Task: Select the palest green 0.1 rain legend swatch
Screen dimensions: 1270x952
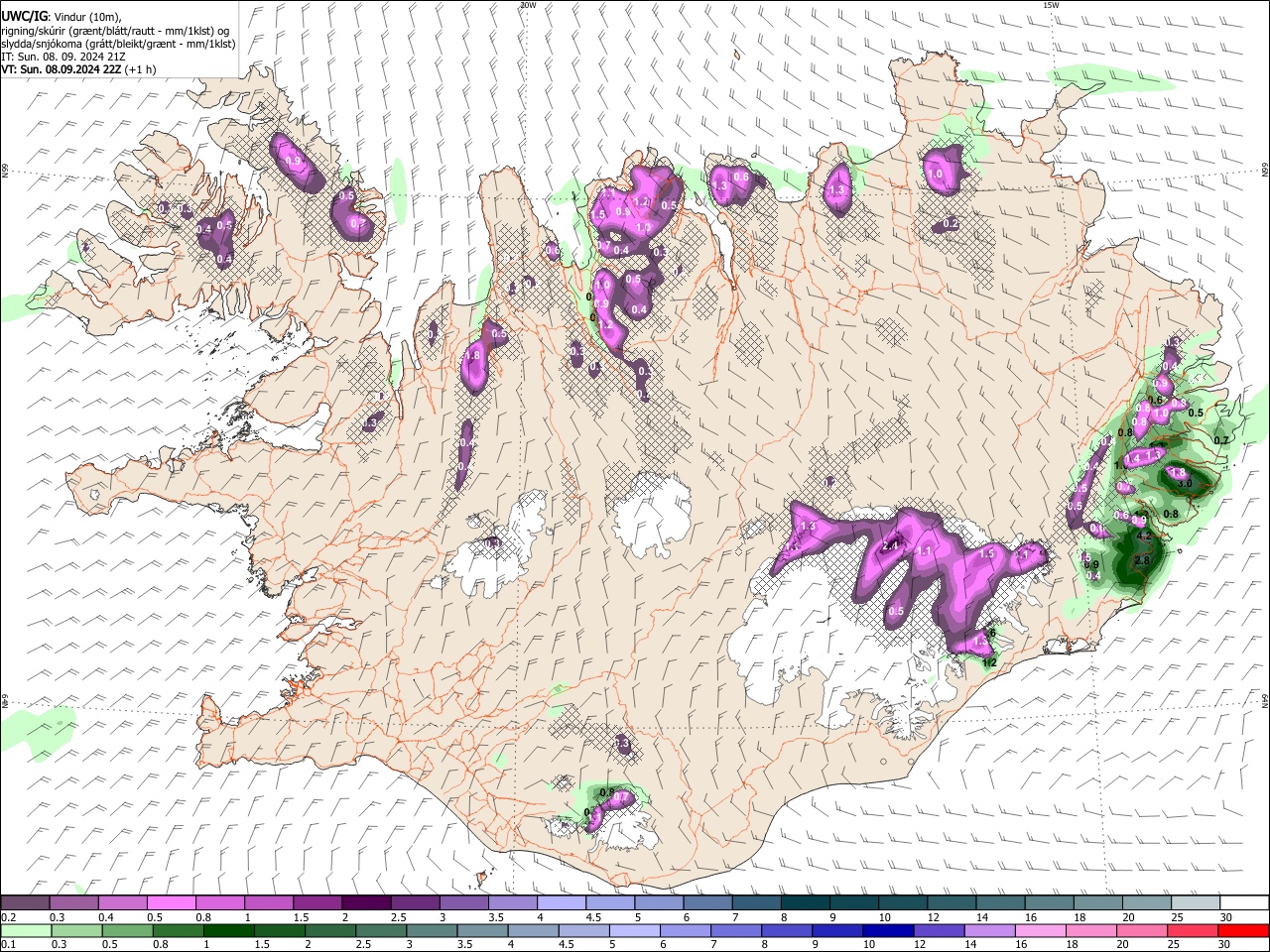Action: (x=25, y=931)
